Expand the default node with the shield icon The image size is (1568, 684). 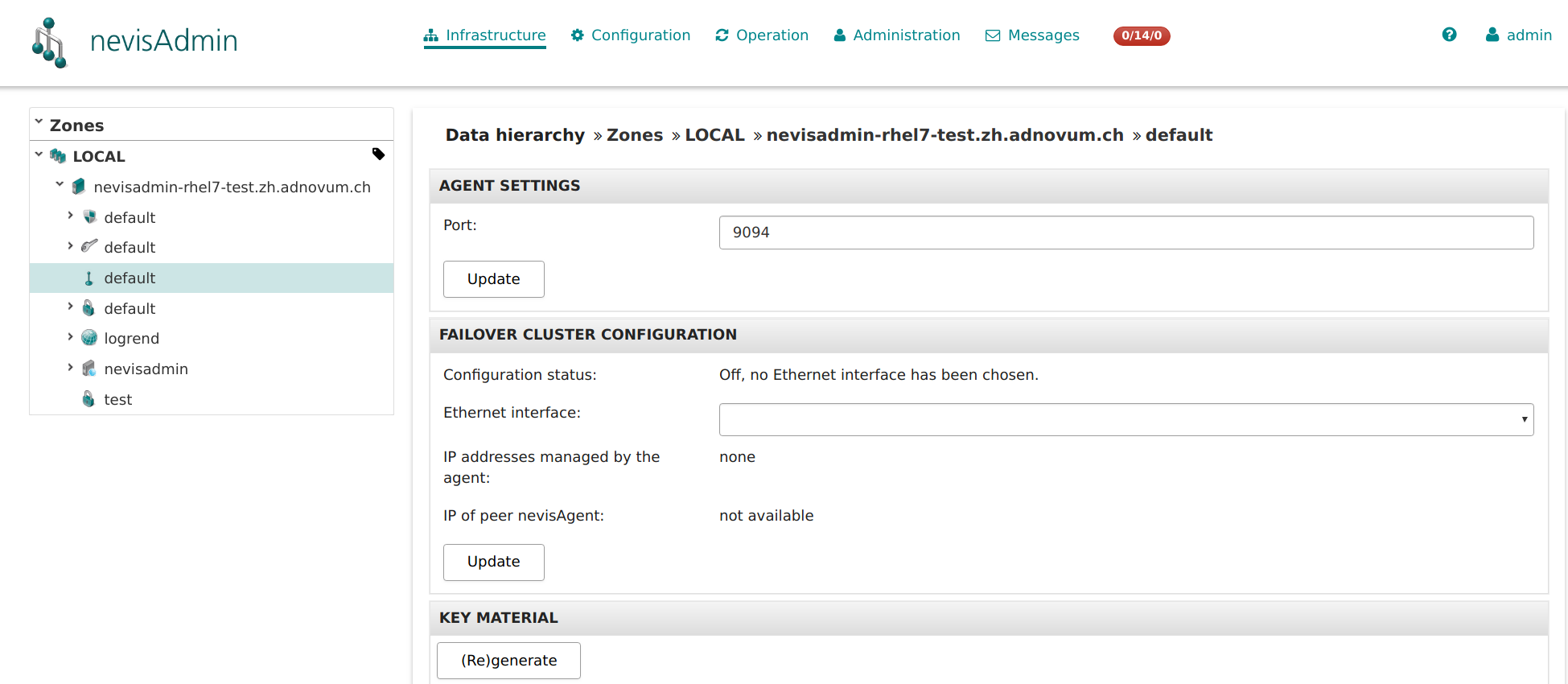pos(70,216)
